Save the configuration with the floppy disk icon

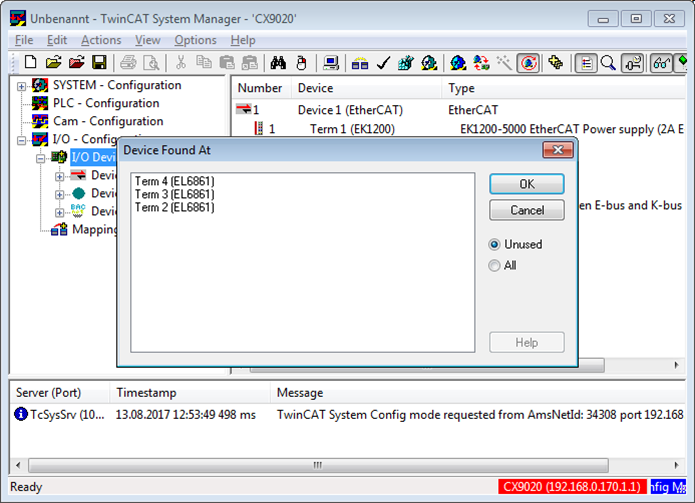99,62
